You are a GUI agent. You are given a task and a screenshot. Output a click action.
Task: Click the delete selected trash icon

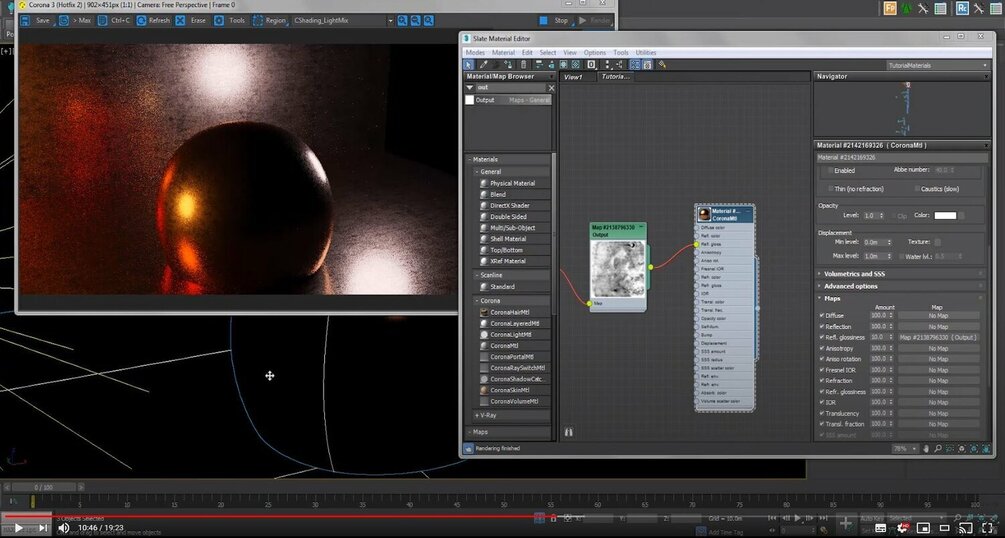pyautogui.click(x=524, y=65)
